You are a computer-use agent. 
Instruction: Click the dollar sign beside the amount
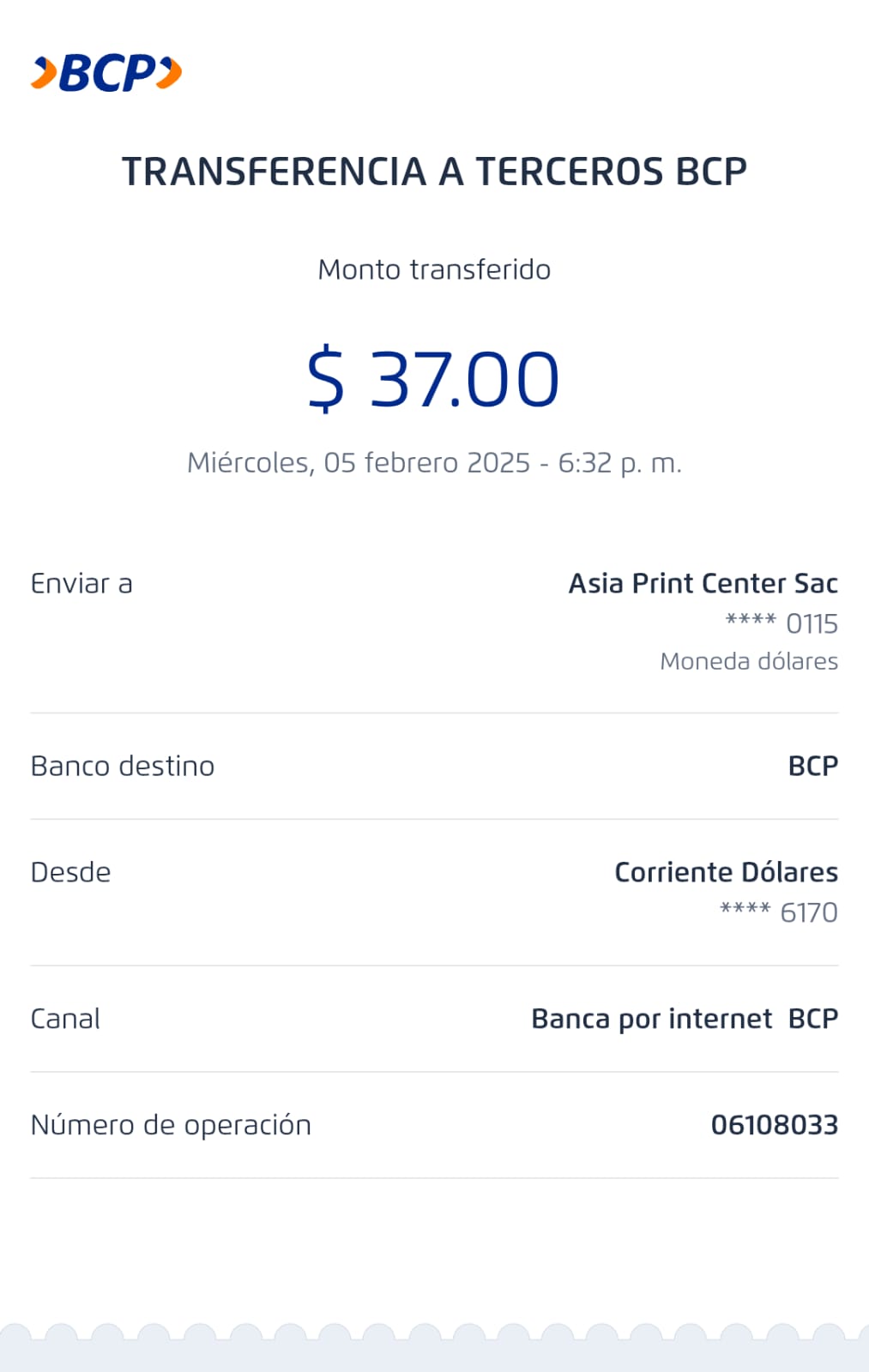click(326, 379)
